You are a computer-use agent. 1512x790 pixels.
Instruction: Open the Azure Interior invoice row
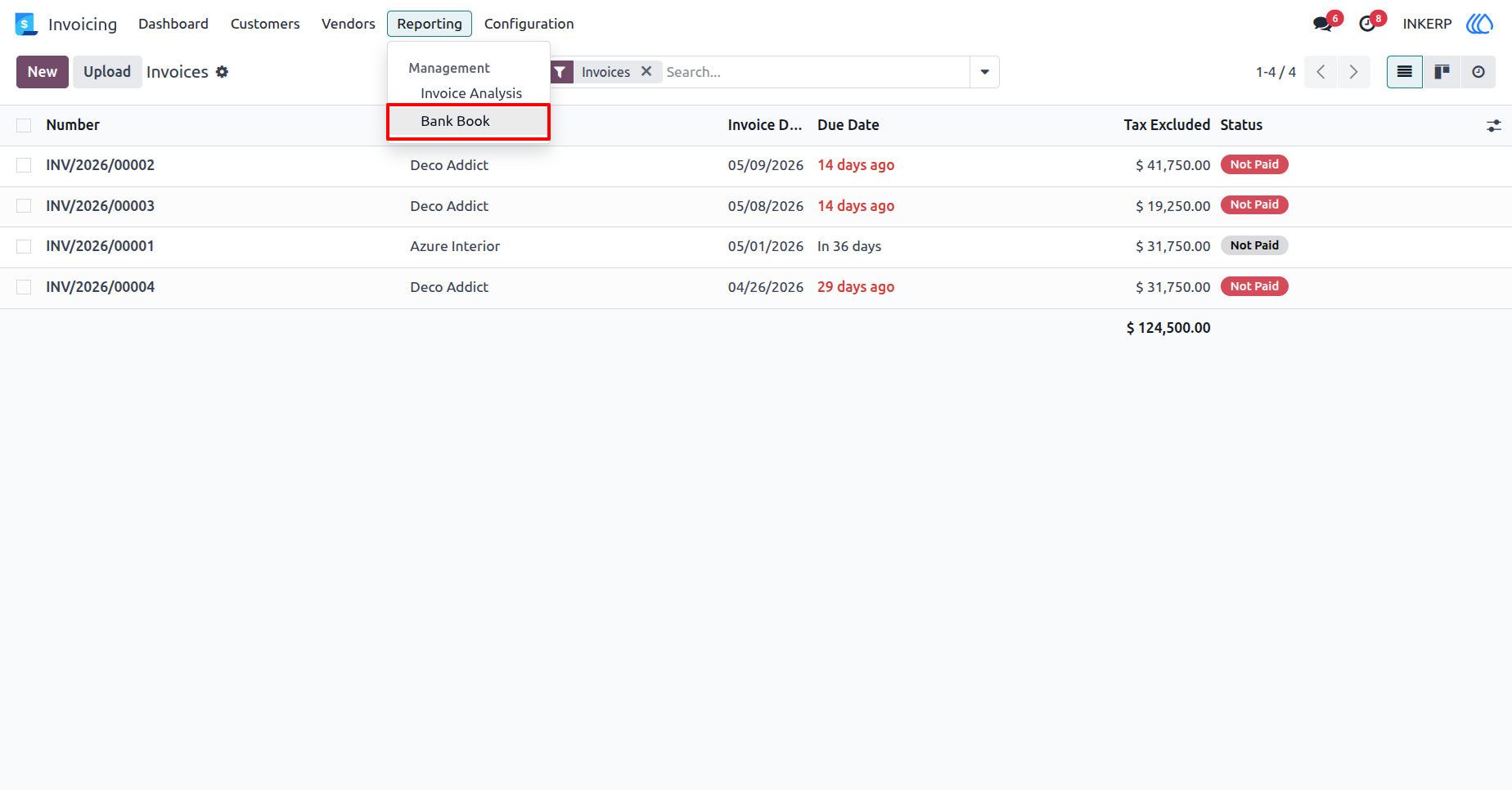pos(756,247)
